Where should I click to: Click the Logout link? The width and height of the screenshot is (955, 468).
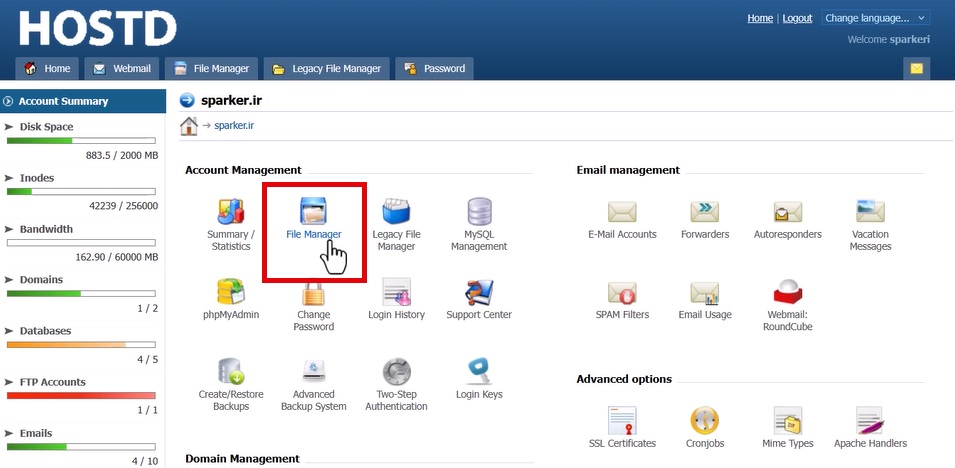click(x=797, y=18)
